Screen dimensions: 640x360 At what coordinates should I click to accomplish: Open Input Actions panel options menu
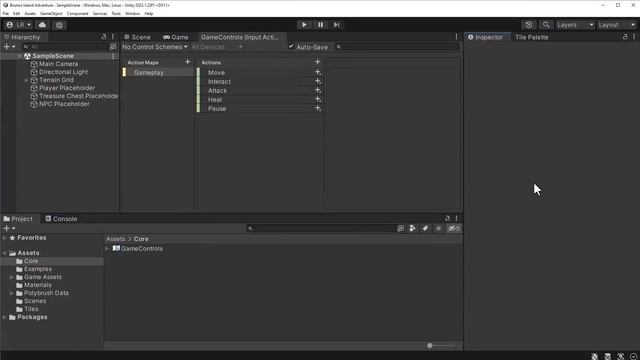[456, 37]
